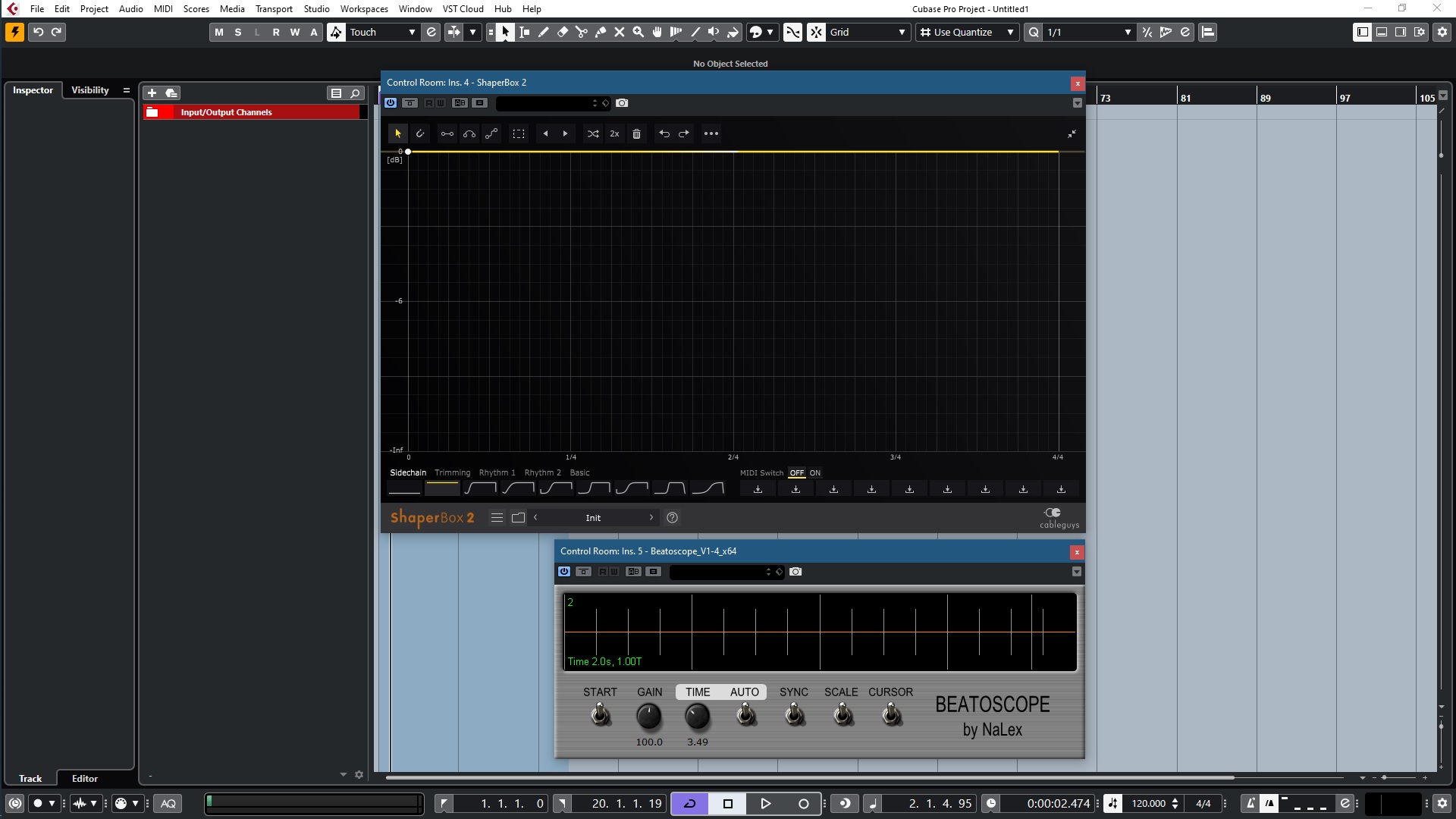Take ShaperBox plugin snapshot with camera
1456x819 pixels.
[x=622, y=103]
